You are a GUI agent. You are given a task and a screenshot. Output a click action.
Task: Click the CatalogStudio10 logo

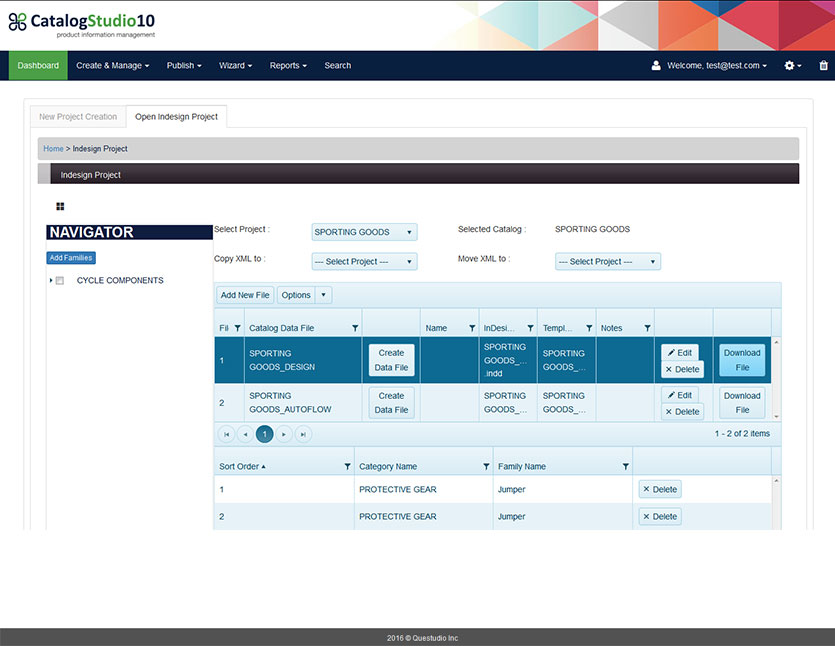coord(82,24)
